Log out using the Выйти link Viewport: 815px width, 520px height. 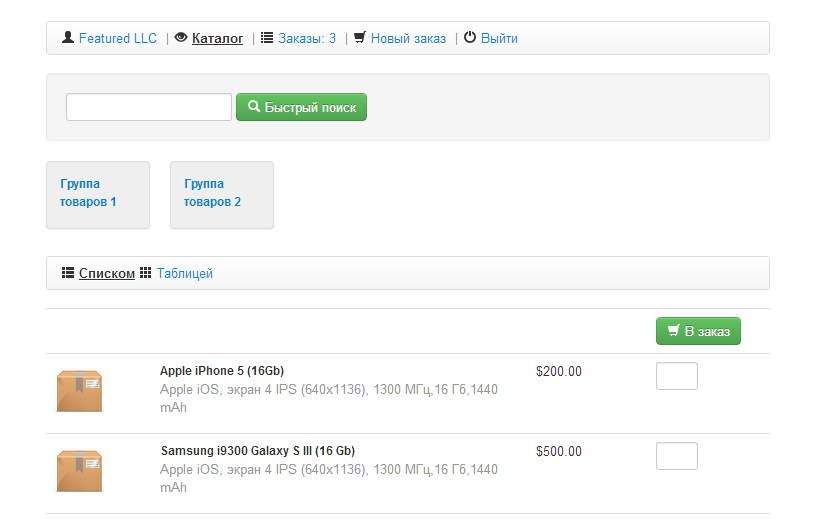tap(499, 38)
